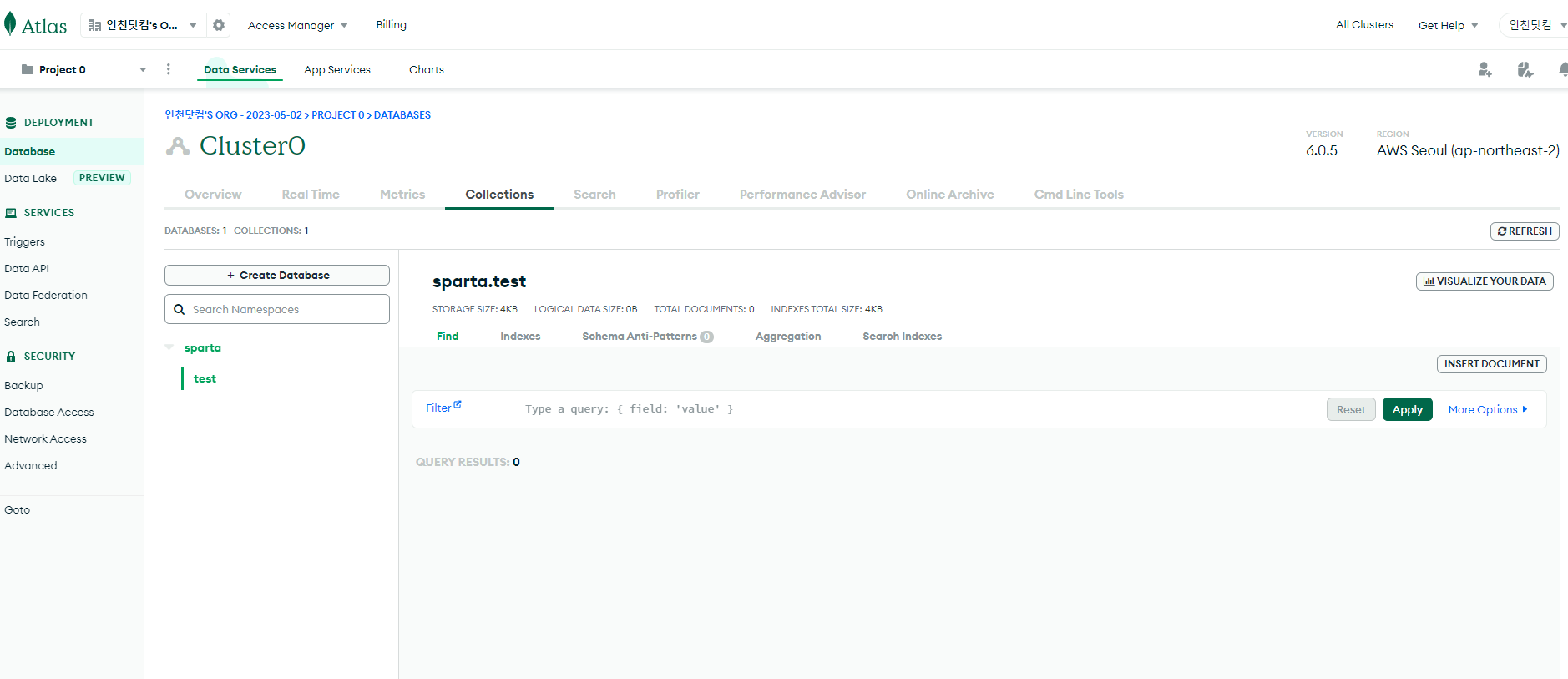This screenshot has width=1568, height=679.
Task: Open the Indexes tab
Action: [x=520, y=336]
